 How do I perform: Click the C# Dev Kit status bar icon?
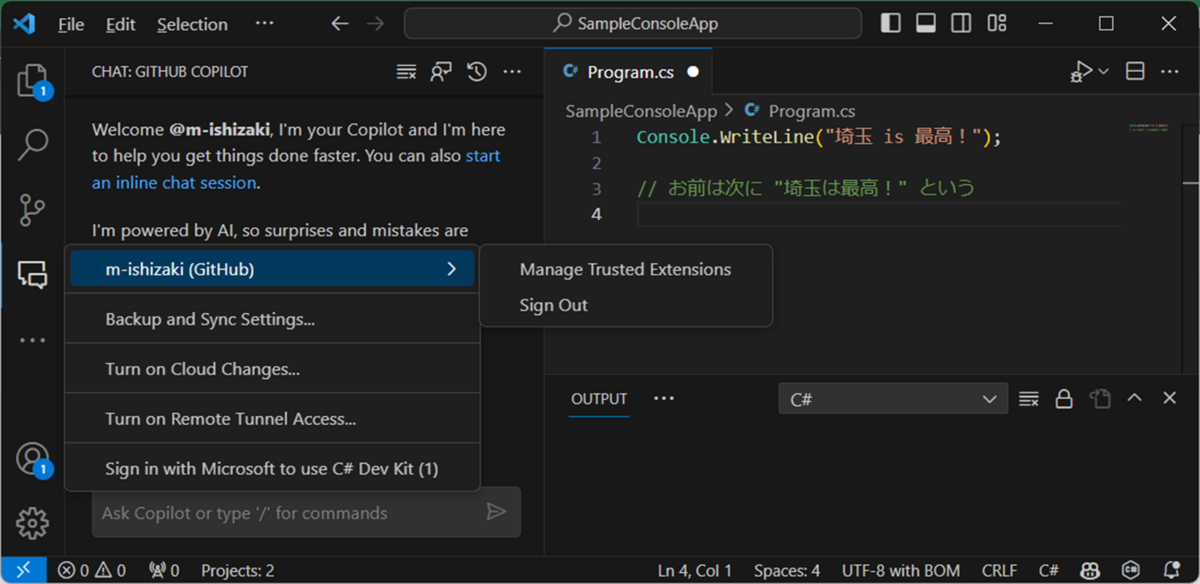[x=1132, y=570]
